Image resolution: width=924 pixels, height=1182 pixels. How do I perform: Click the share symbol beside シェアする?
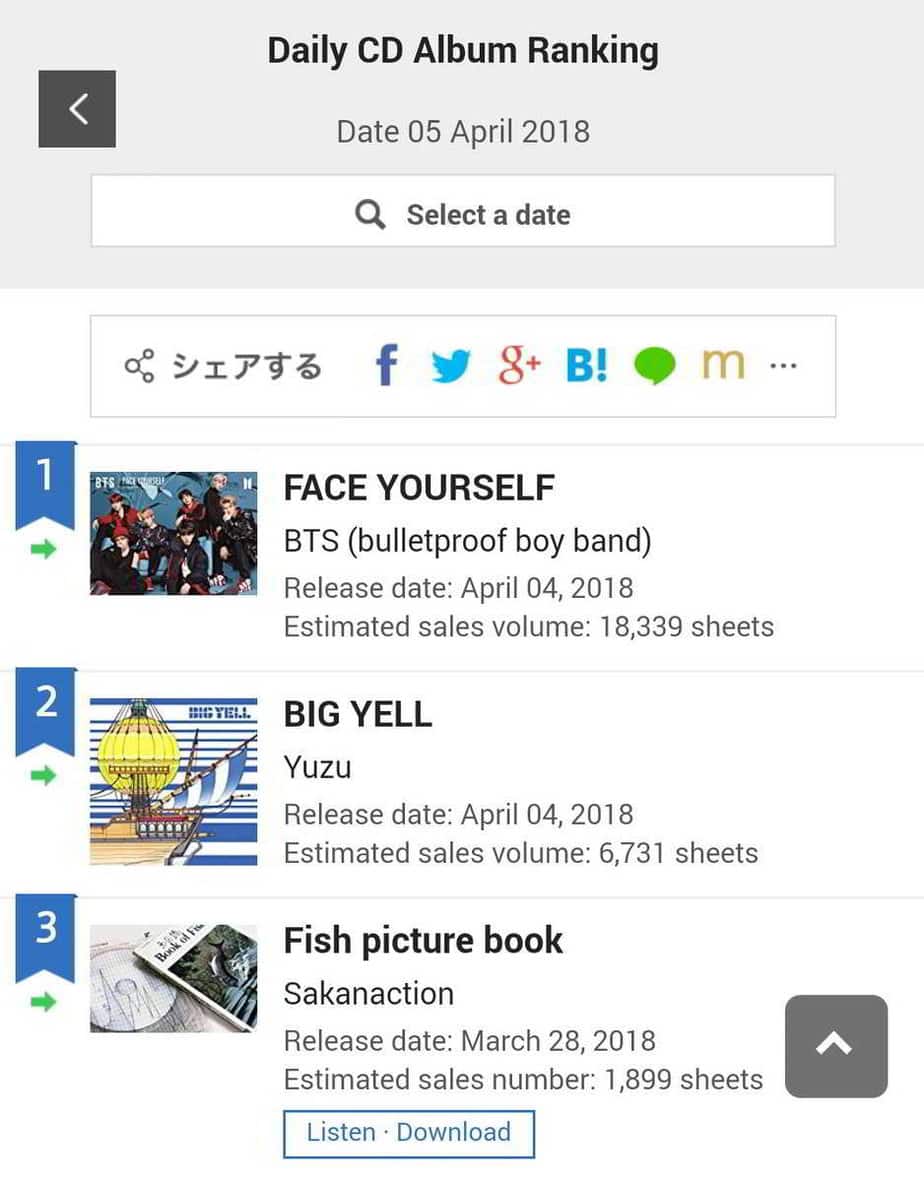click(139, 366)
